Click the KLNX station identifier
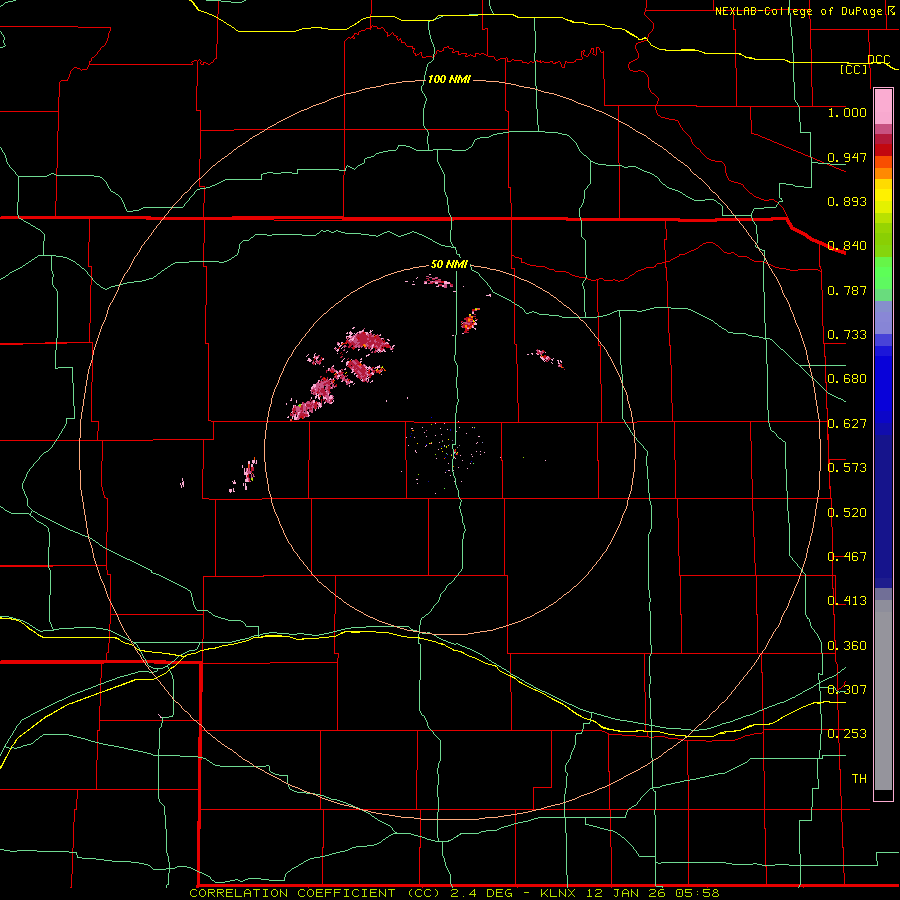The image size is (900, 900). pos(557,893)
